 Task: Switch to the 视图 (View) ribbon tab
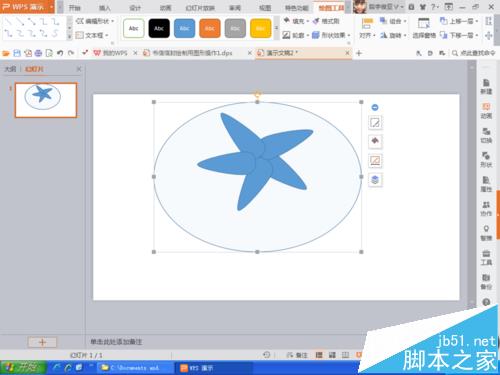pos(265,8)
